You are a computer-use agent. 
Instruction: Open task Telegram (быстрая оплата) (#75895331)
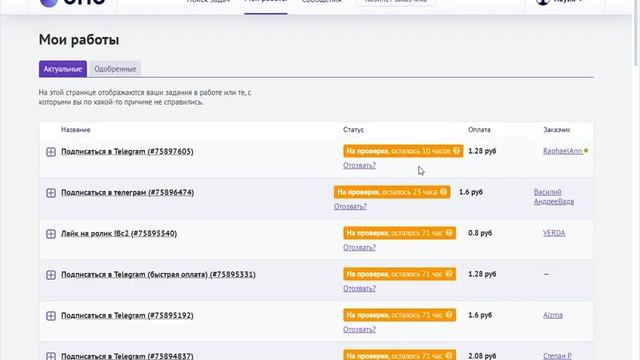click(158, 274)
